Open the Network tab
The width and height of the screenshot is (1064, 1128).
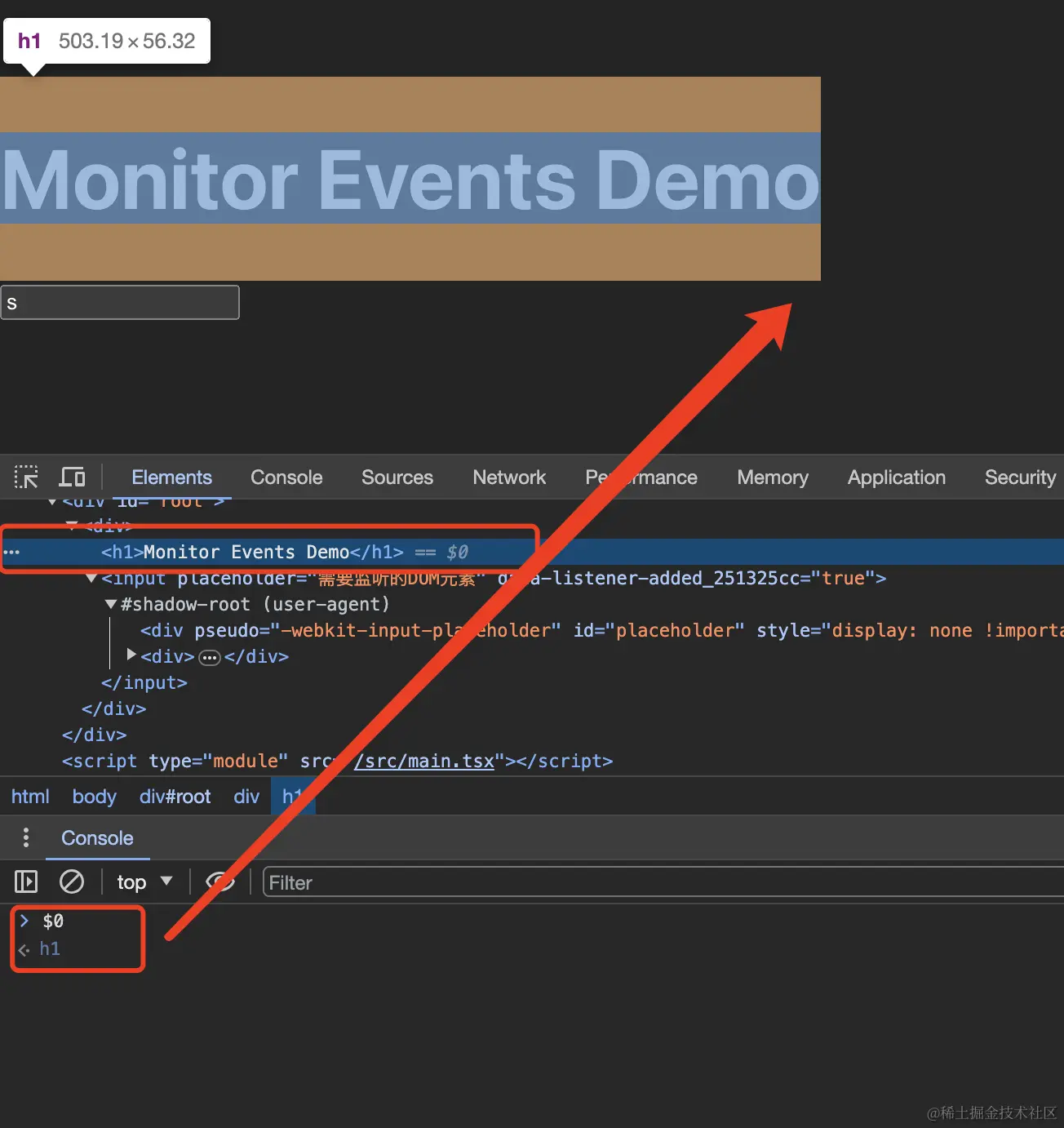(509, 477)
